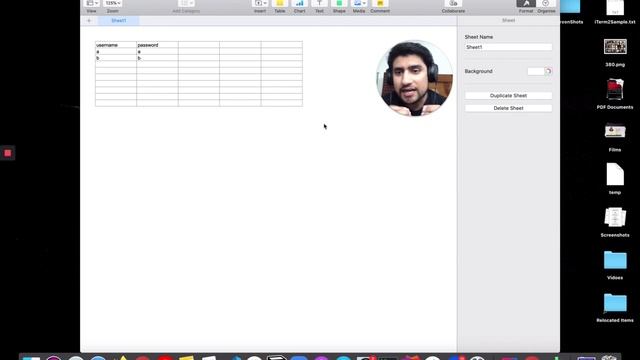This screenshot has width=640, height=360.
Task: Click the Duplicate Sheet button
Action: click(508, 96)
